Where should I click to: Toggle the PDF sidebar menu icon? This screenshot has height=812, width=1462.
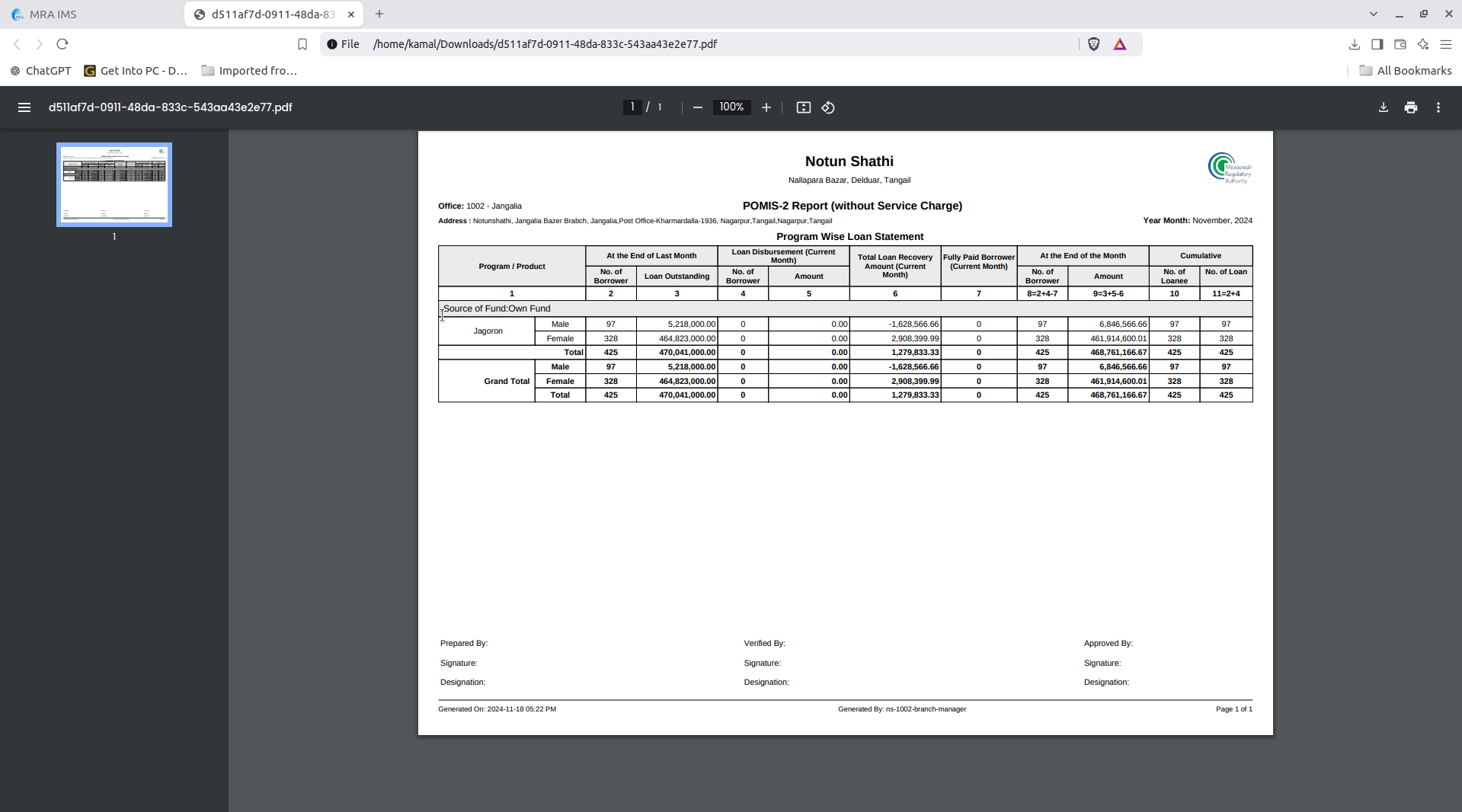[24, 107]
